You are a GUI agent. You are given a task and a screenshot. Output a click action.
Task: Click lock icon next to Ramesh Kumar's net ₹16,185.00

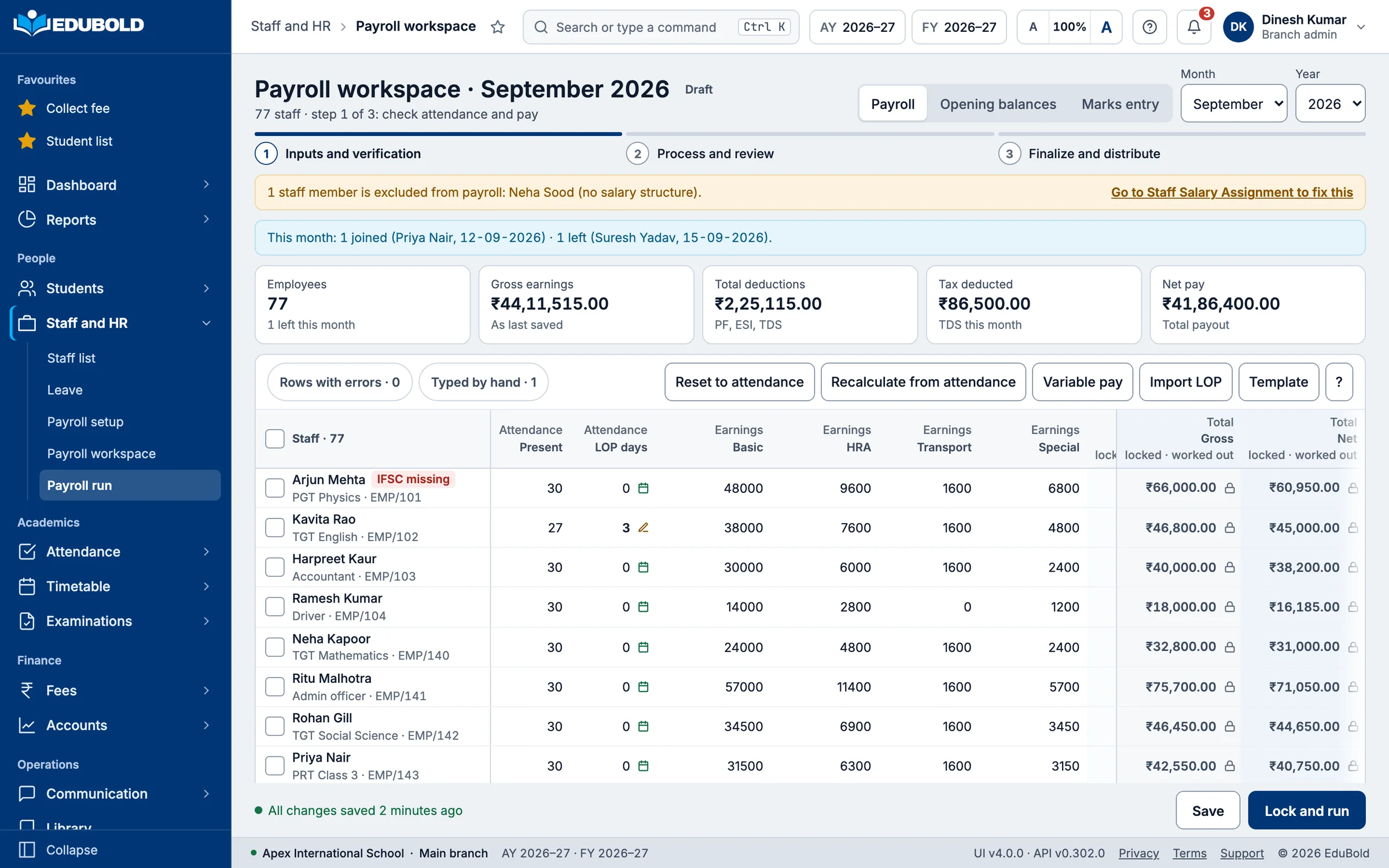coord(1353,607)
